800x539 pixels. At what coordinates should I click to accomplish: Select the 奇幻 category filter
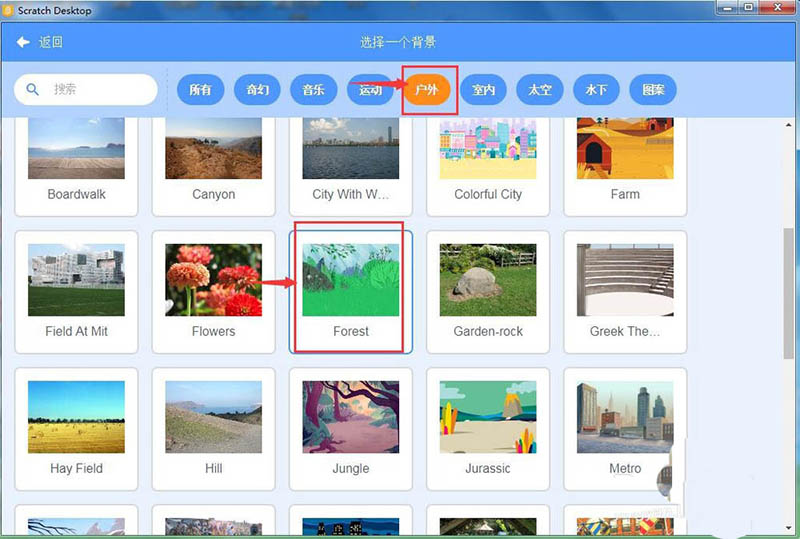pos(257,89)
